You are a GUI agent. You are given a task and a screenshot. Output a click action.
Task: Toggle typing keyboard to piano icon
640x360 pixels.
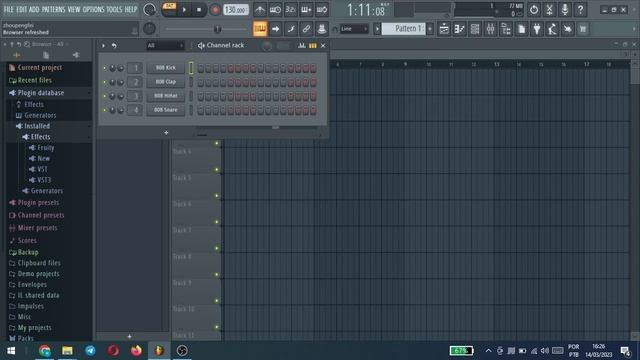(x=260, y=29)
